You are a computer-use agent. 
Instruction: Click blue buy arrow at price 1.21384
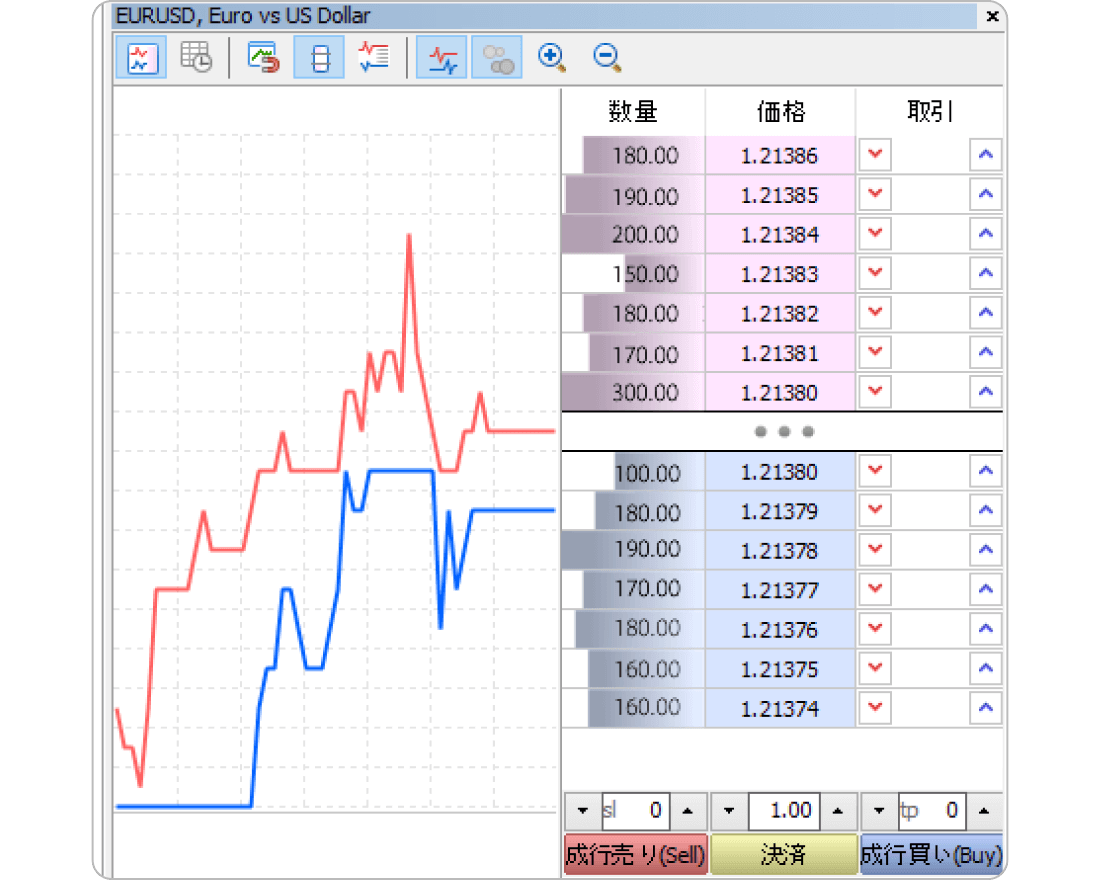tap(986, 233)
